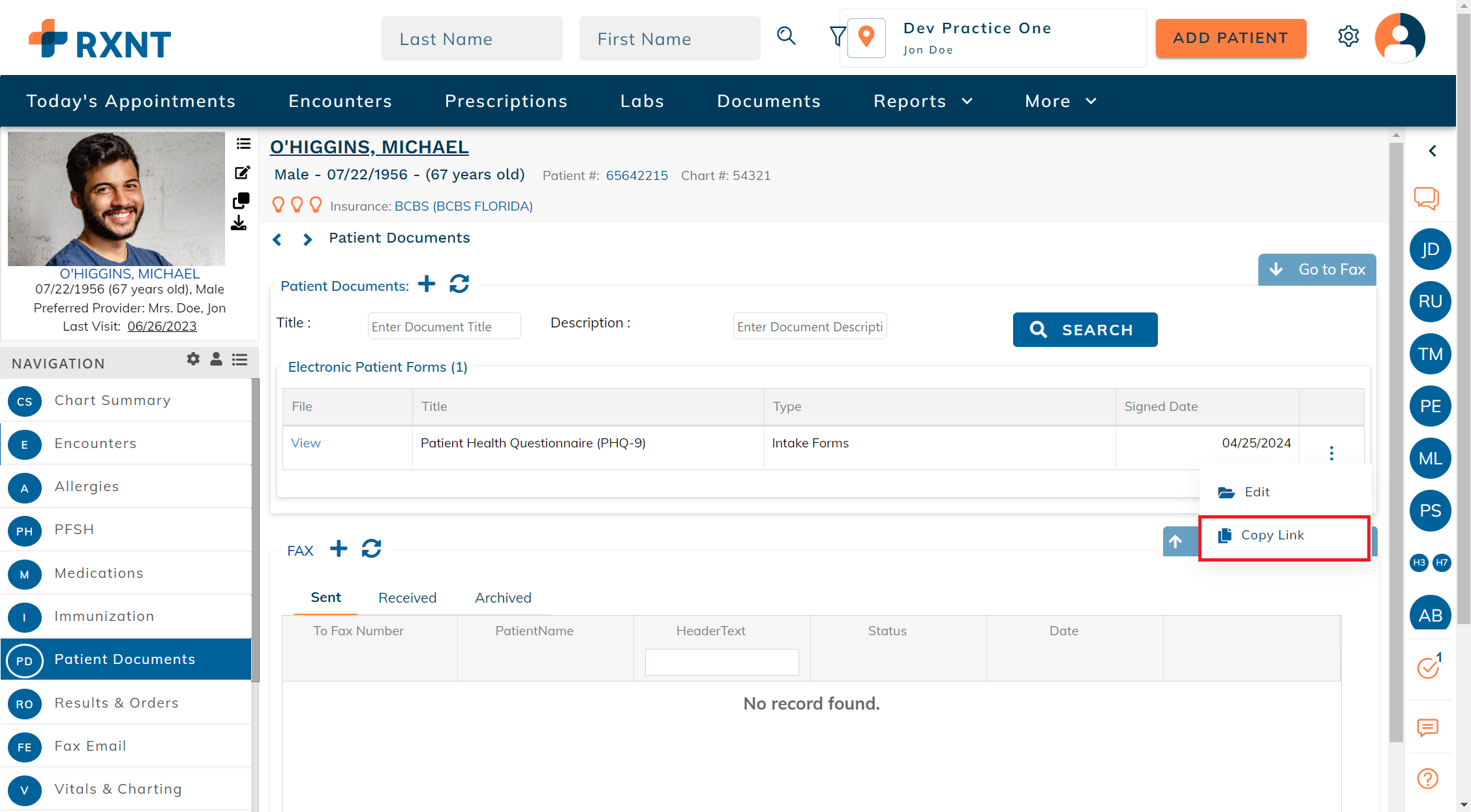Click the download icon beside patient photo

point(239,224)
